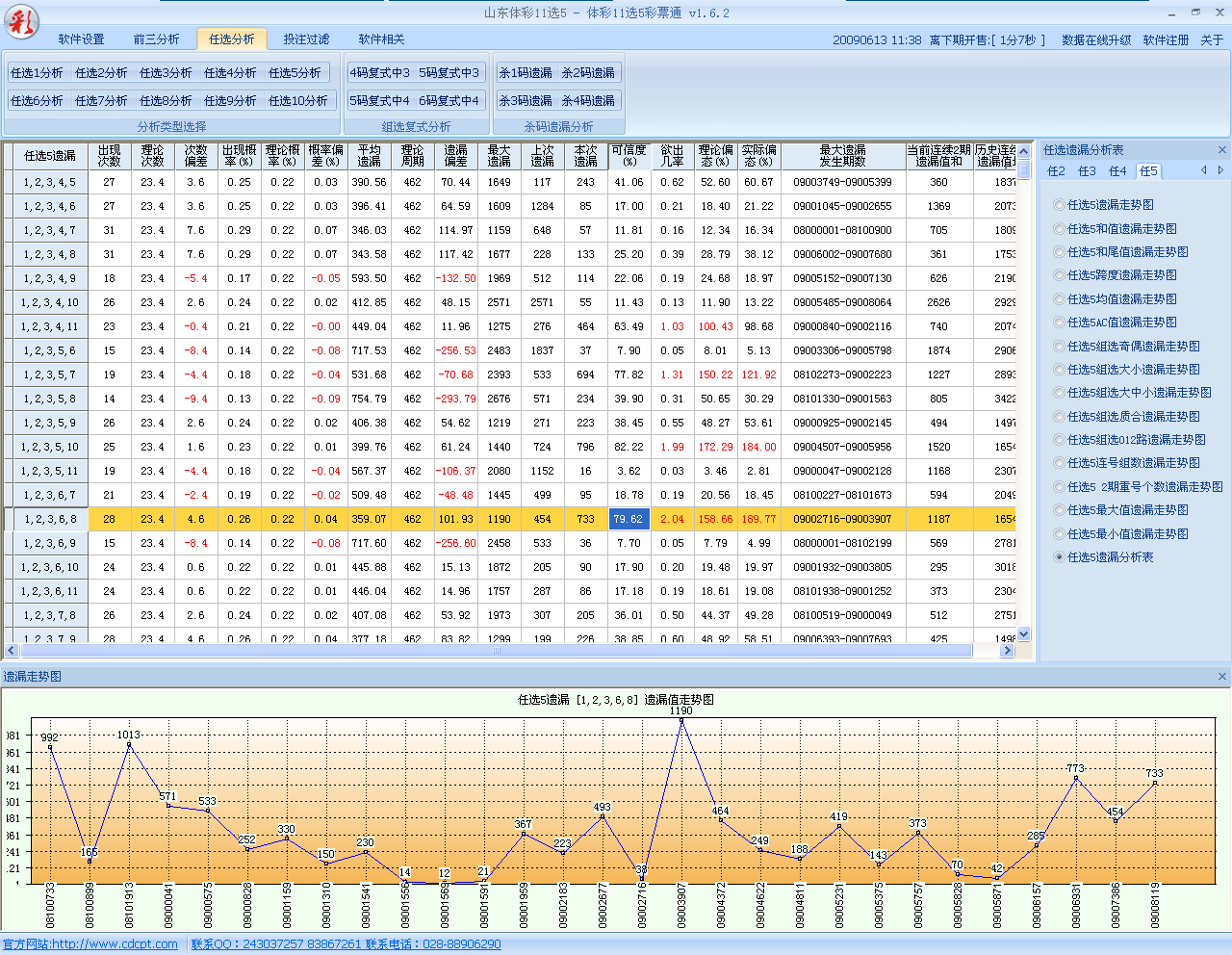Switch to the 任选分析 tab
Viewport: 1232px width, 955px height.
[232, 39]
